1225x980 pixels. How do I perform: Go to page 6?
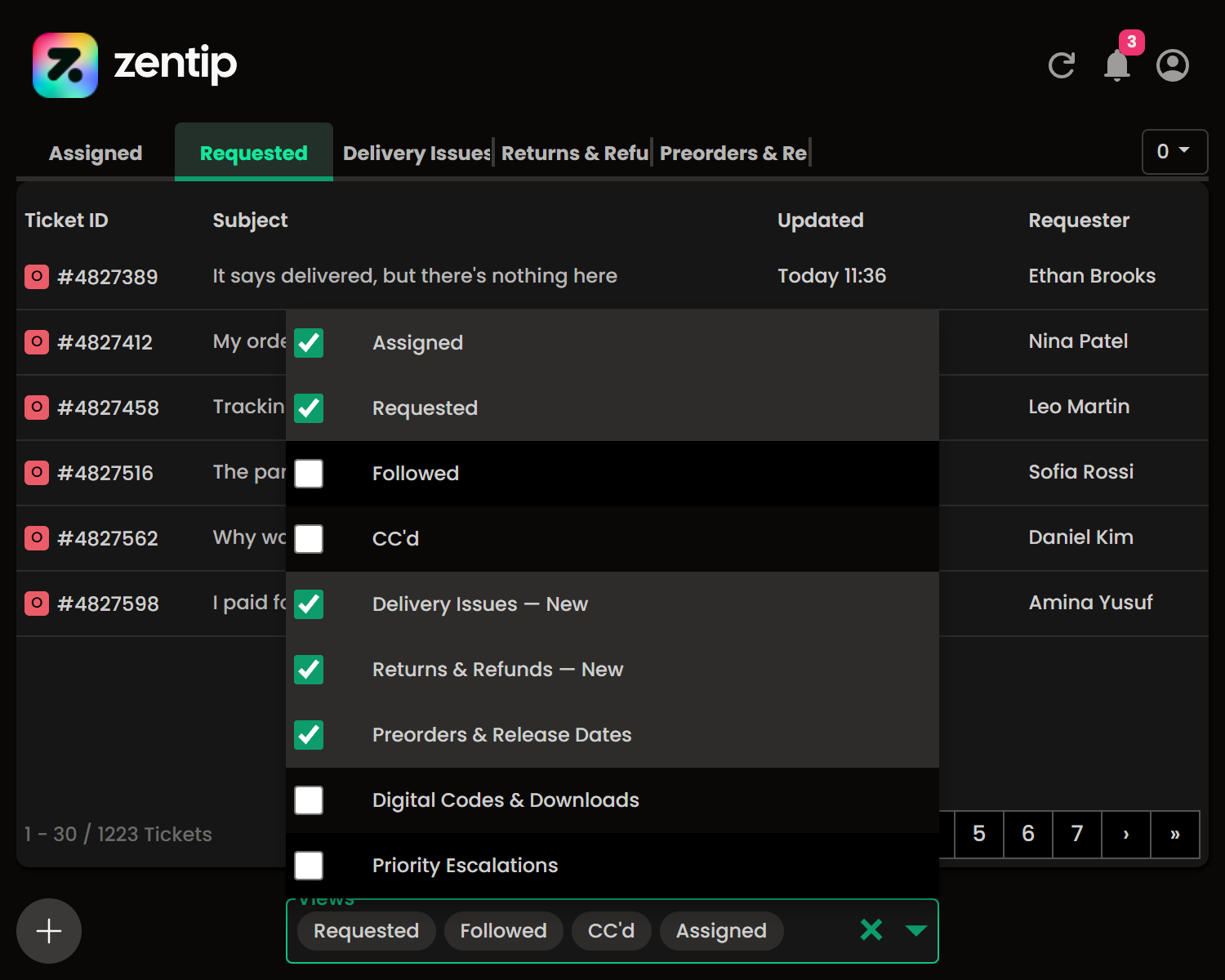pyautogui.click(x=1028, y=834)
